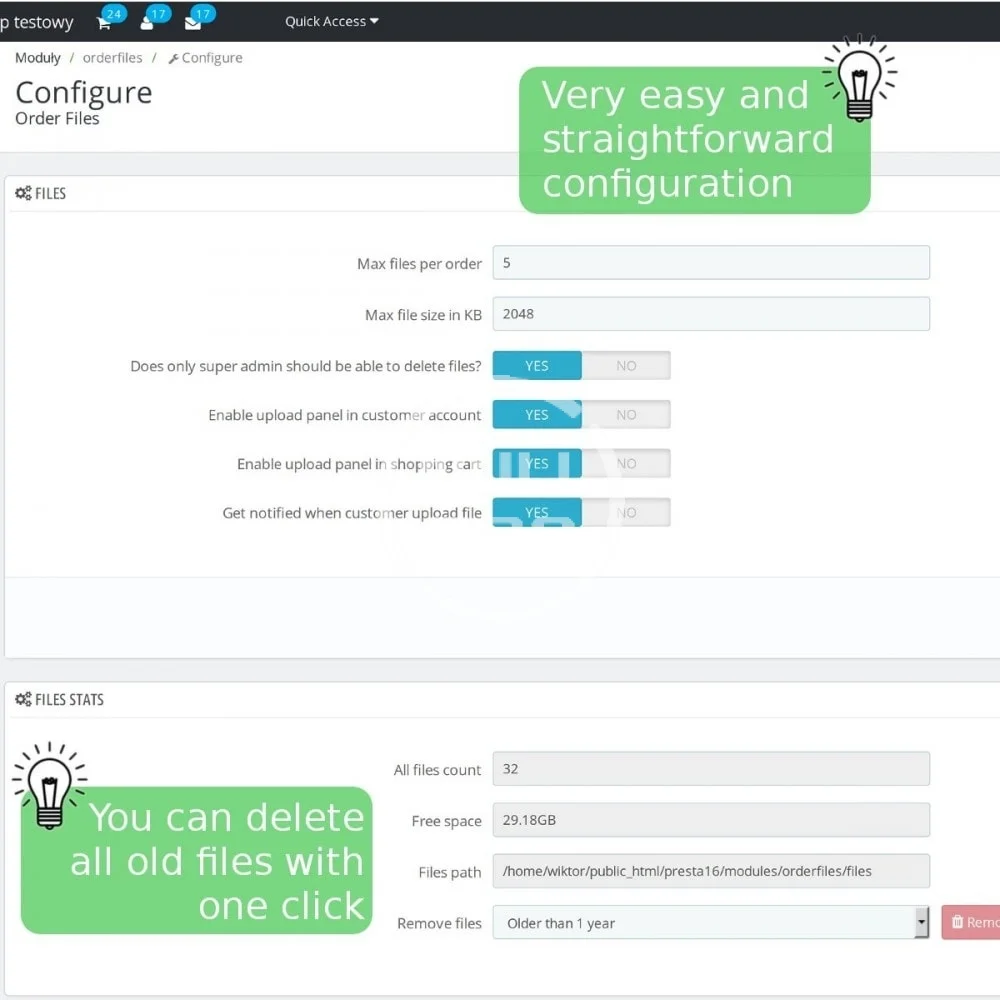Open the Quick Access dropdown menu
Image resolution: width=1000 pixels, height=1000 pixels.
[x=331, y=21]
